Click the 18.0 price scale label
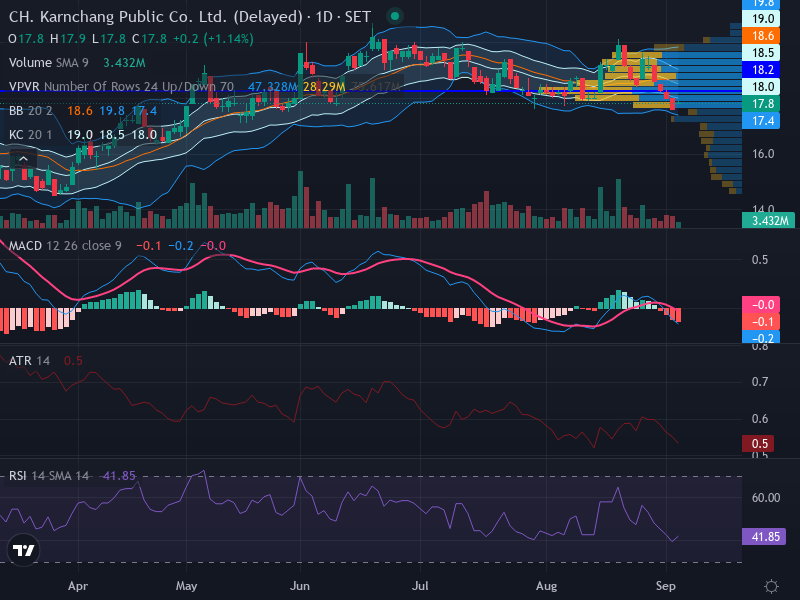The width and height of the screenshot is (800, 600). (761, 87)
